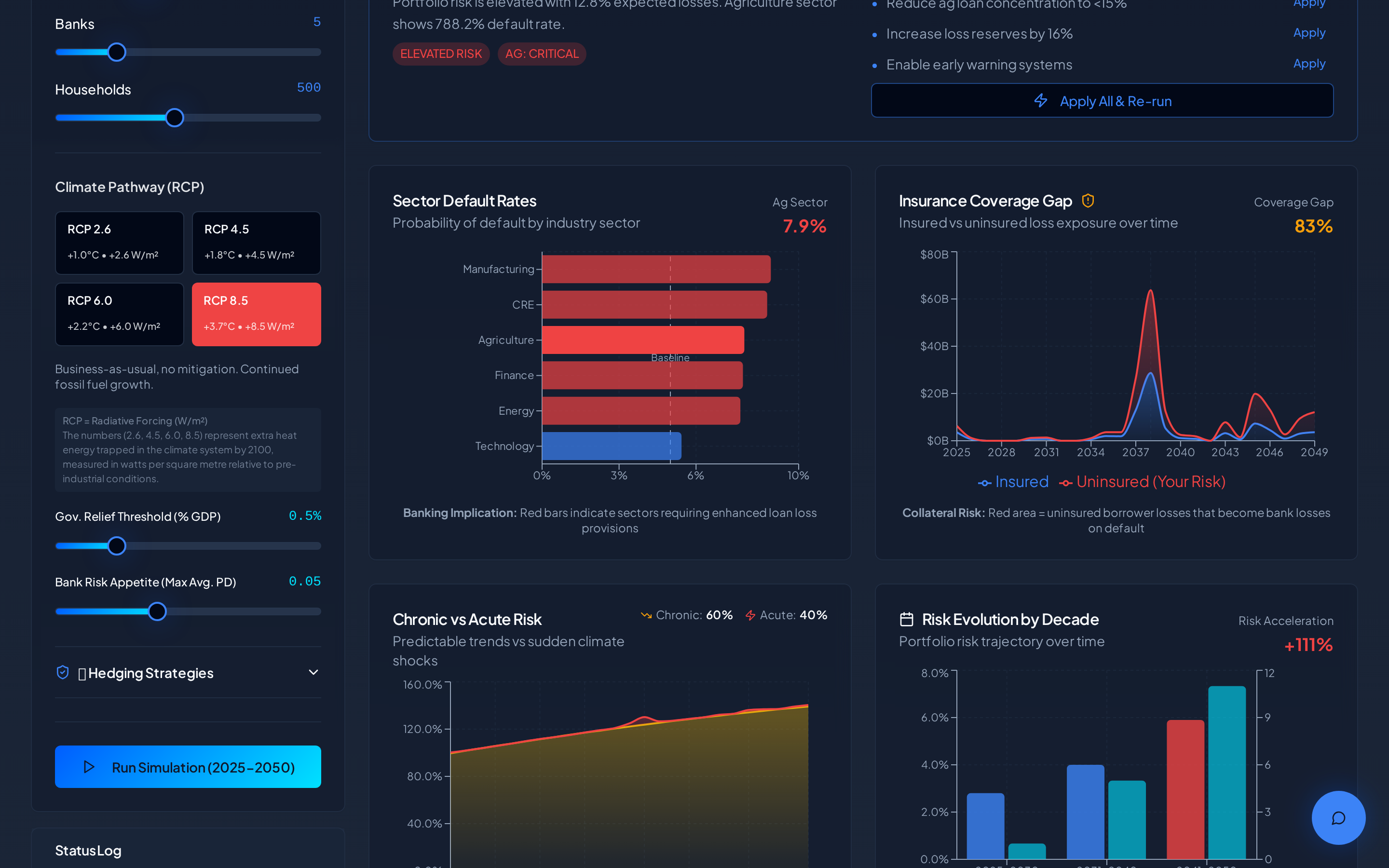1389x868 pixels.
Task: Click the warning shield icon beside Insurance Coverage Gap
Action: click(1088, 200)
